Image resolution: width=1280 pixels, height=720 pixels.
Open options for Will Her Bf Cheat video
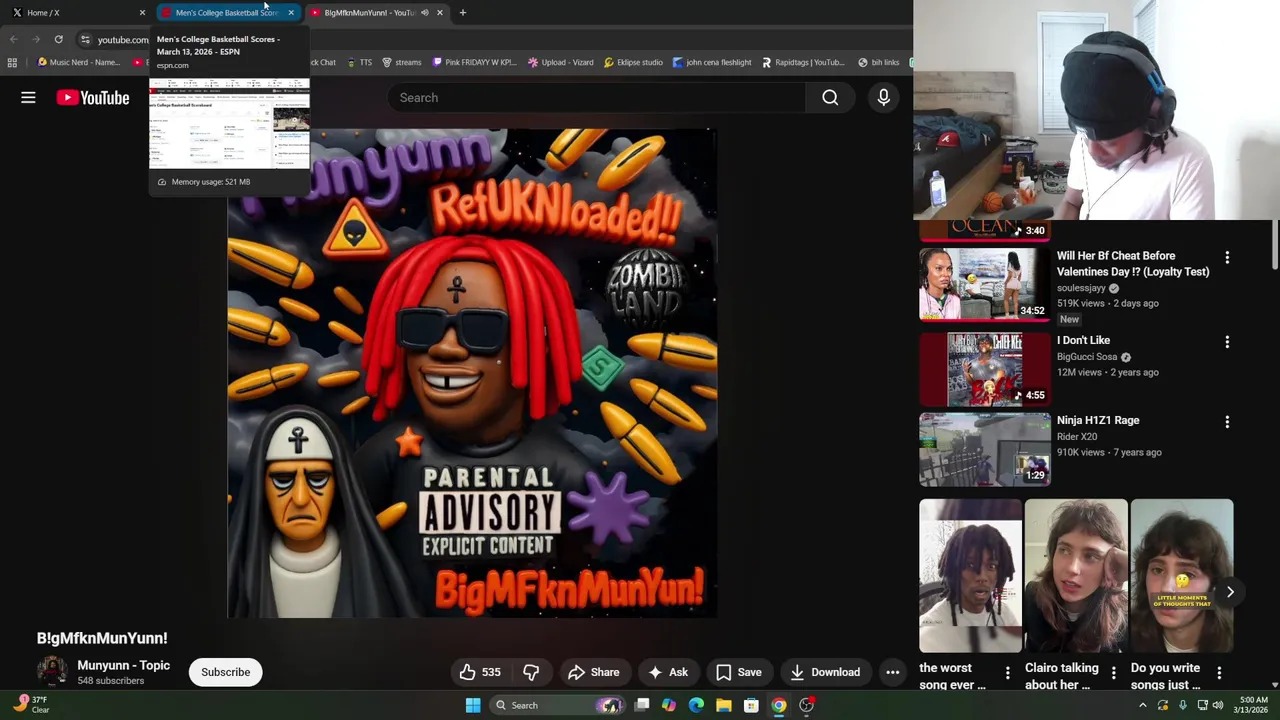click(x=1227, y=257)
